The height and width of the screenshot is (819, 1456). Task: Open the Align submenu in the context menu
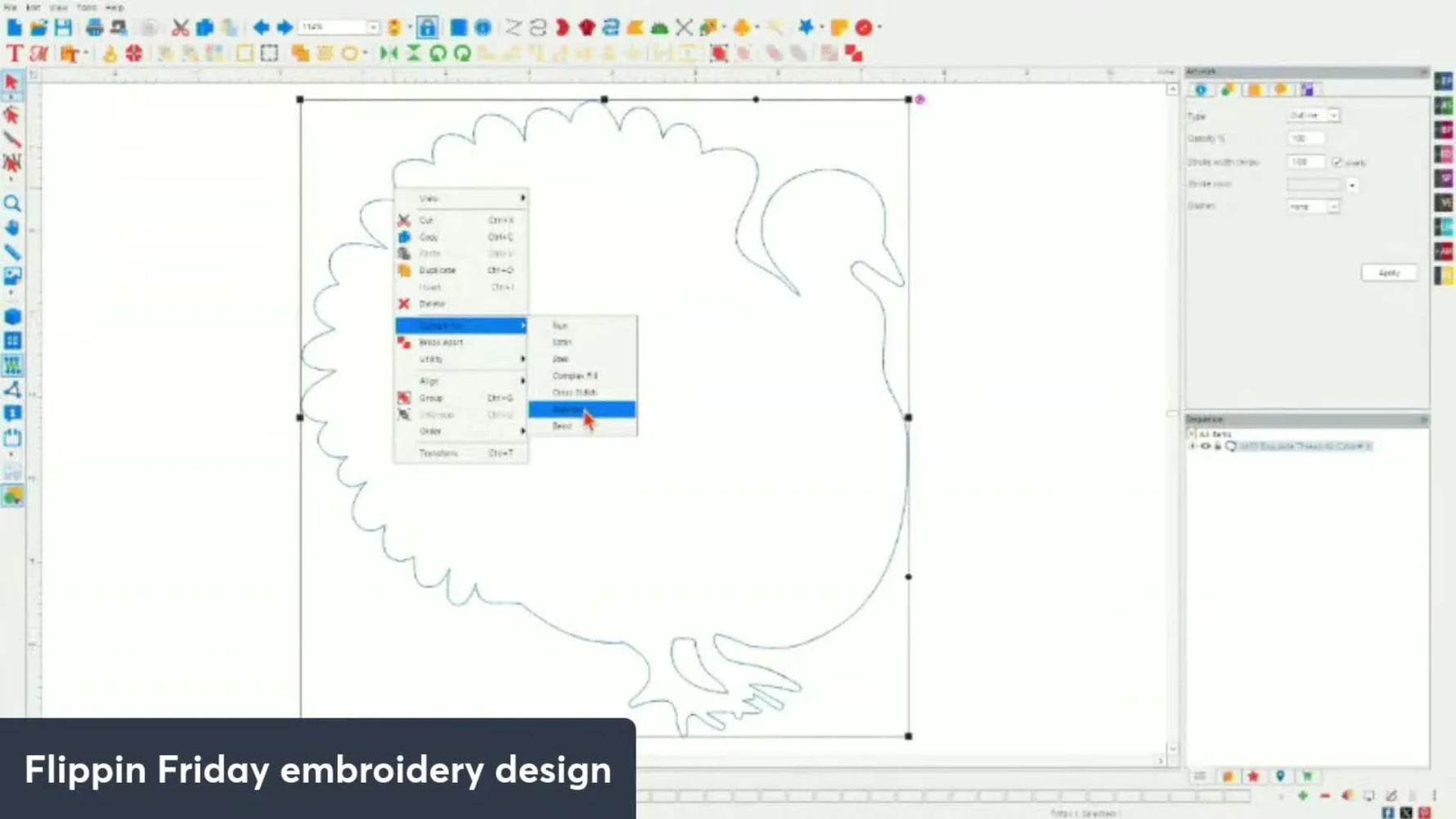pyautogui.click(x=429, y=380)
